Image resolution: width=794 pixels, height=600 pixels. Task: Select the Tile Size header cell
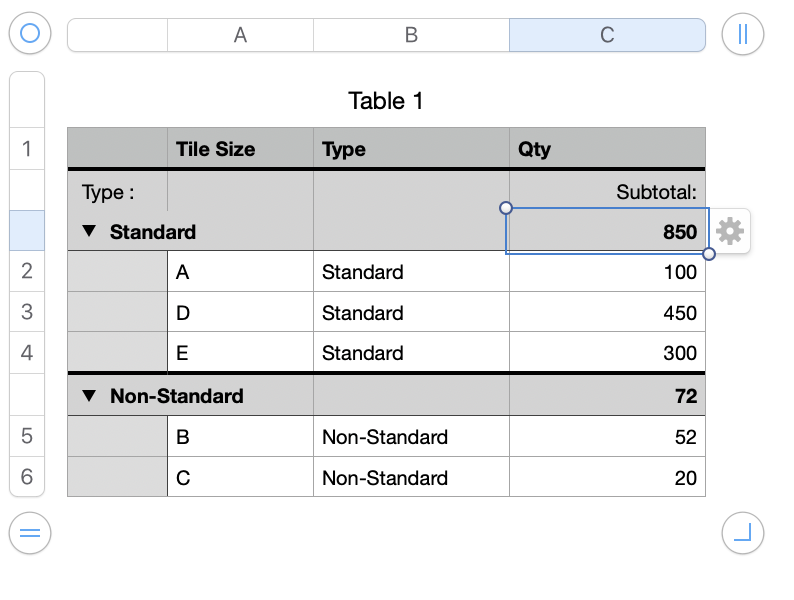coord(240,149)
